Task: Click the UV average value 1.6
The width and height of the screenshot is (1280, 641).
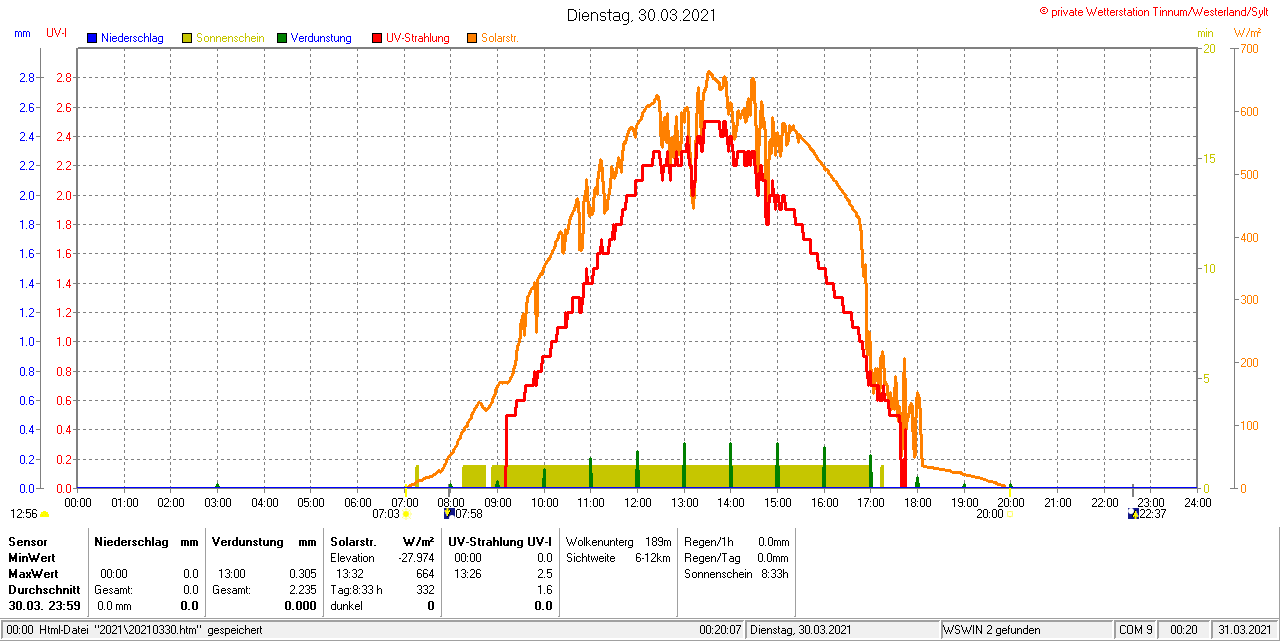Action: coord(545,590)
